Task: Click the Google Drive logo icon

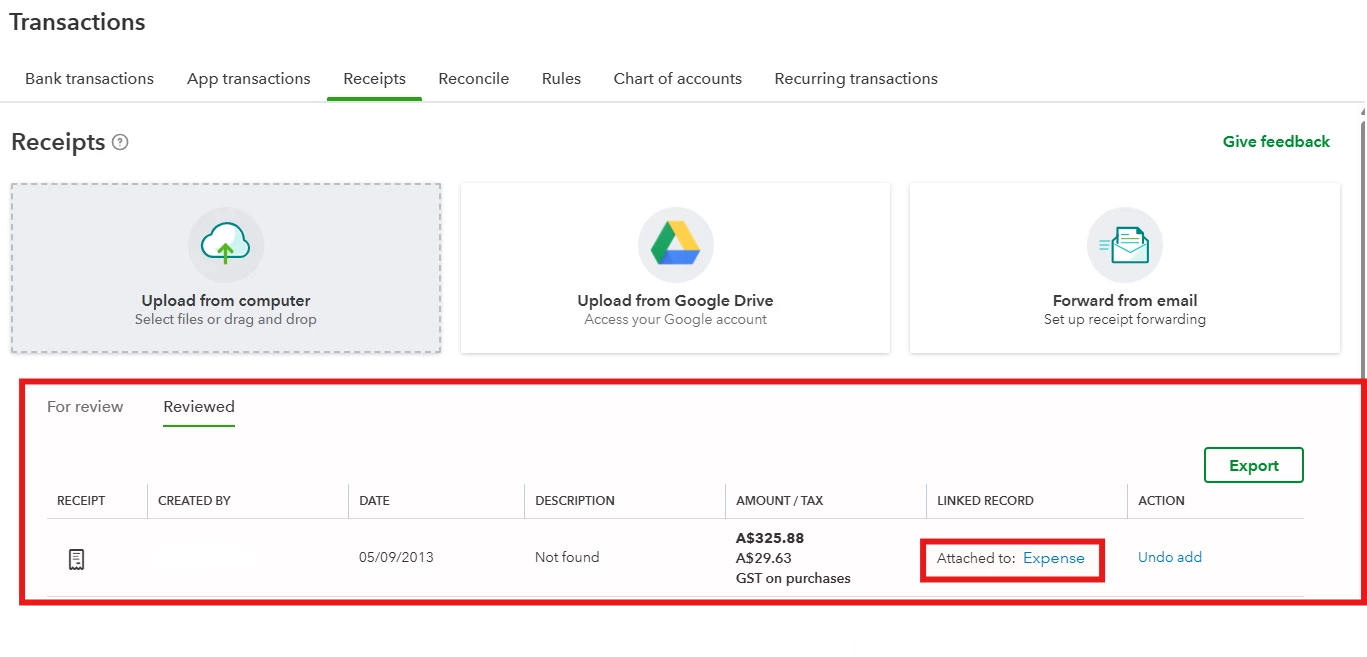Action: [x=675, y=245]
